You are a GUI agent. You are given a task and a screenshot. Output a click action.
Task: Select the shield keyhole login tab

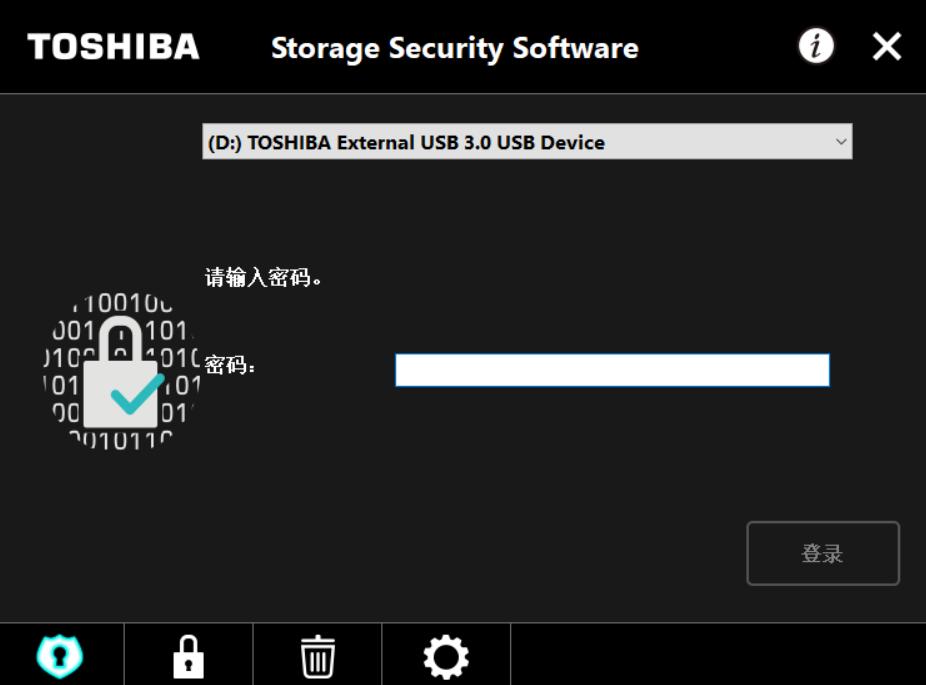coord(60,656)
